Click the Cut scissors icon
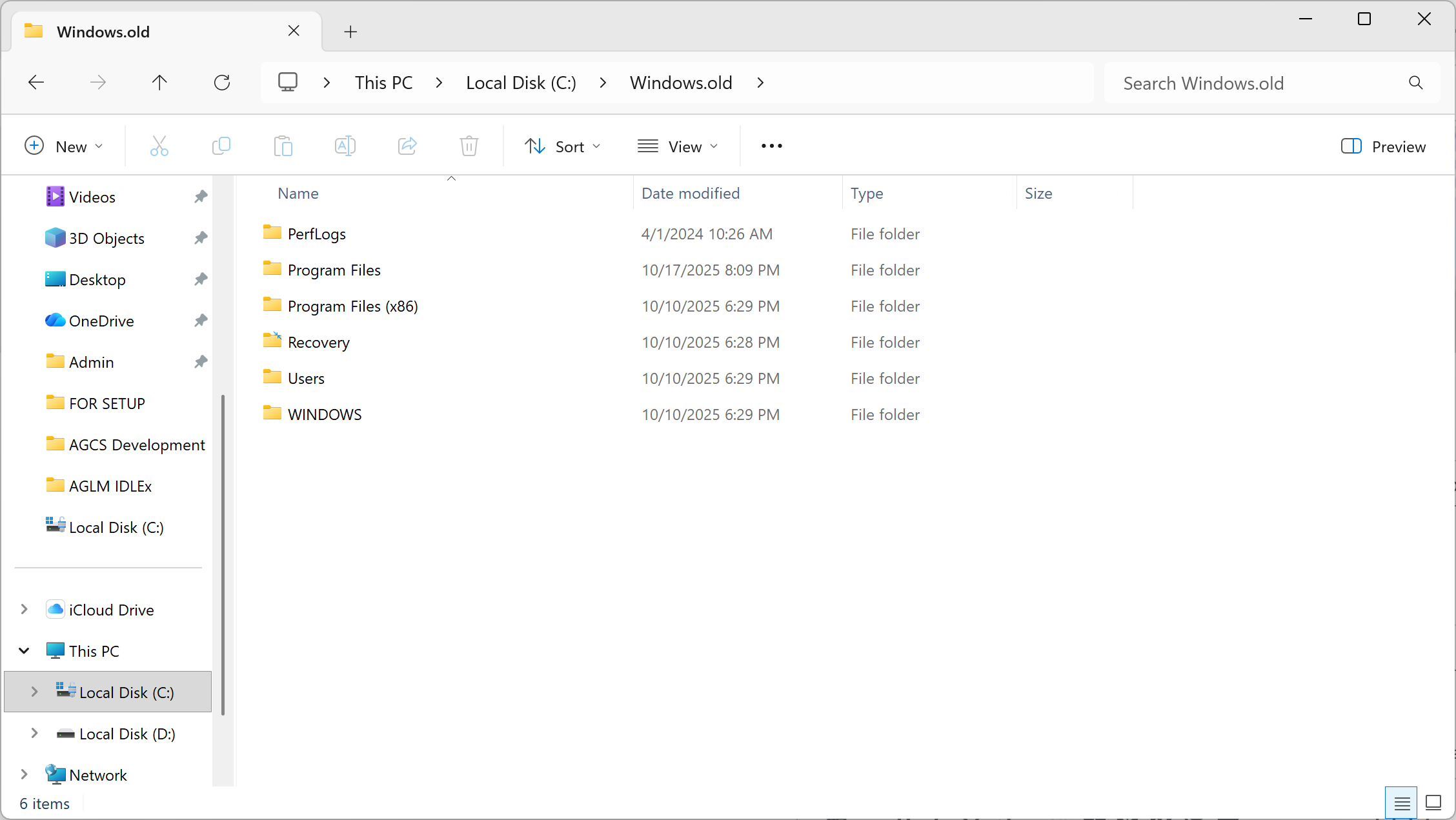This screenshot has width=1456, height=820. tap(159, 146)
